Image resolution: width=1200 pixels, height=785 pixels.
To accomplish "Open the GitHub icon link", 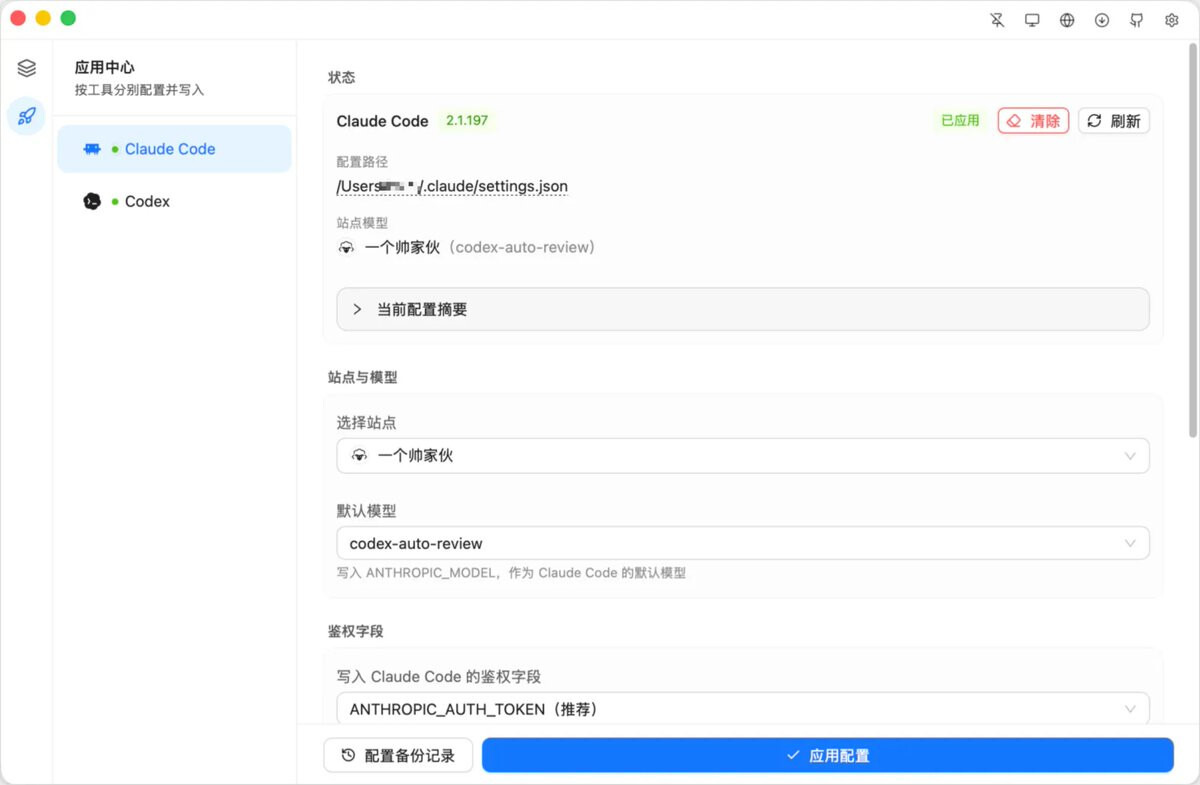I will tap(1137, 20).
